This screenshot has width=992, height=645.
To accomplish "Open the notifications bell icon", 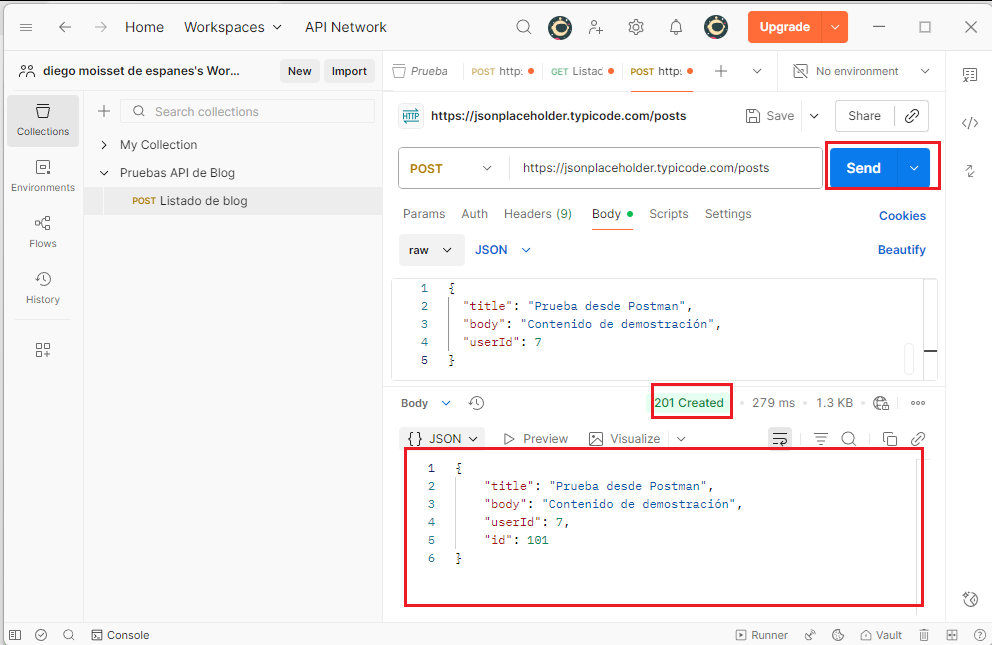I will (x=676, y=27).
